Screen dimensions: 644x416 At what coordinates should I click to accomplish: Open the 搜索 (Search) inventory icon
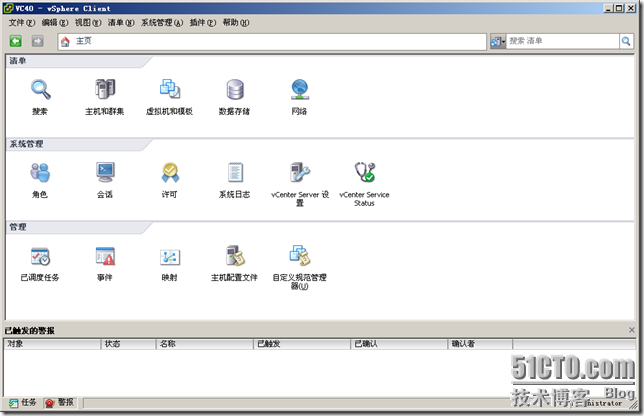[40, 90]
